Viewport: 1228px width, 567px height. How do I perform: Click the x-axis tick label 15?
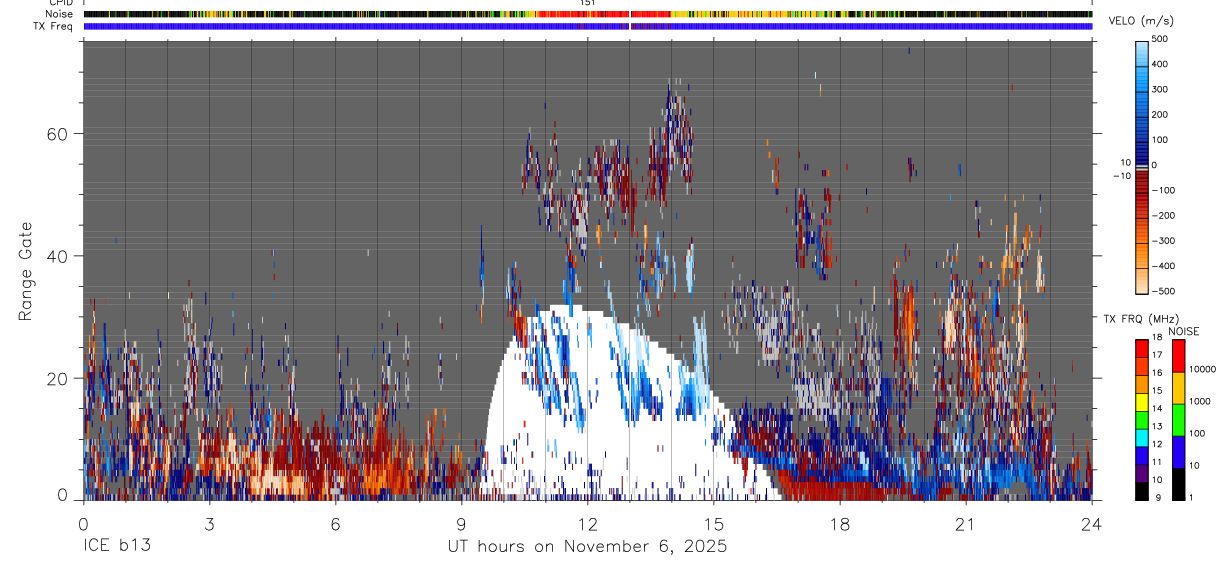pos(714,524)
